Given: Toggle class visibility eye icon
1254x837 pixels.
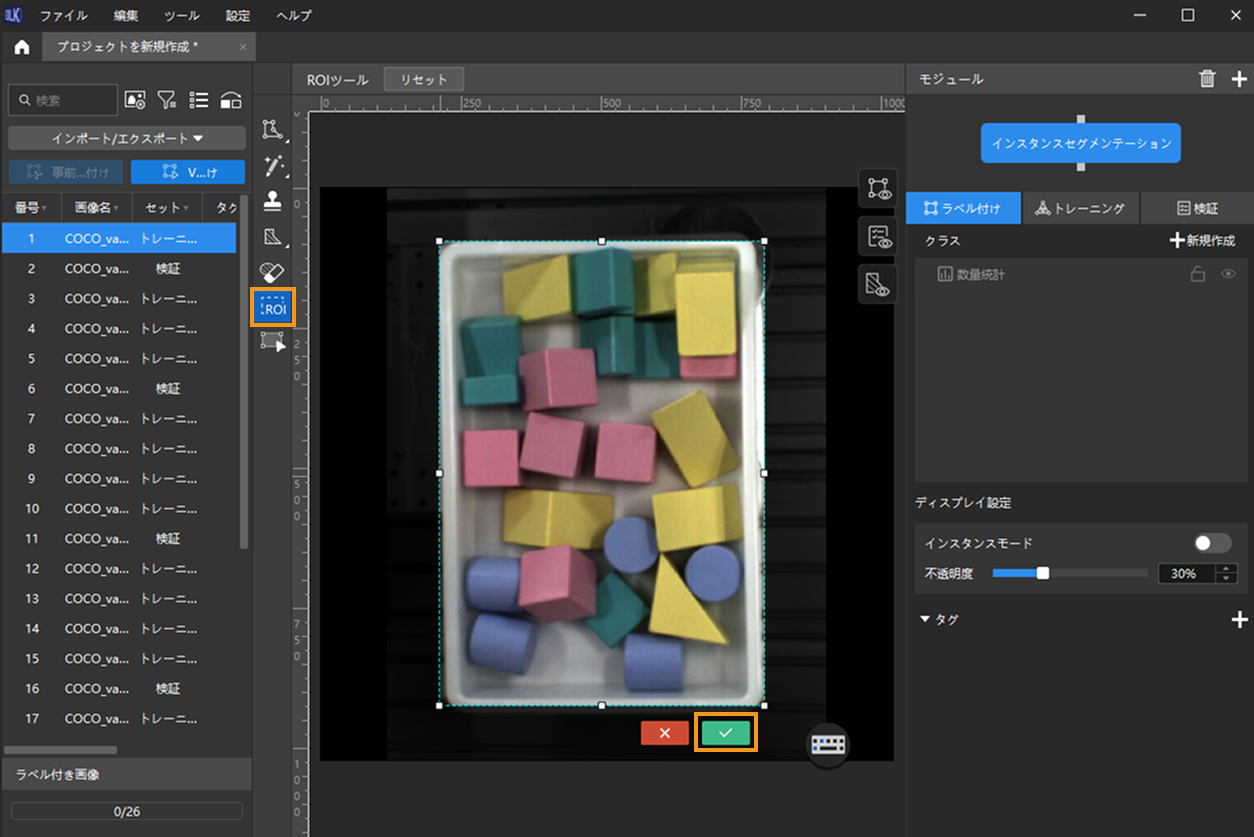Looking at the screenshot, I should coord(1228,274).
